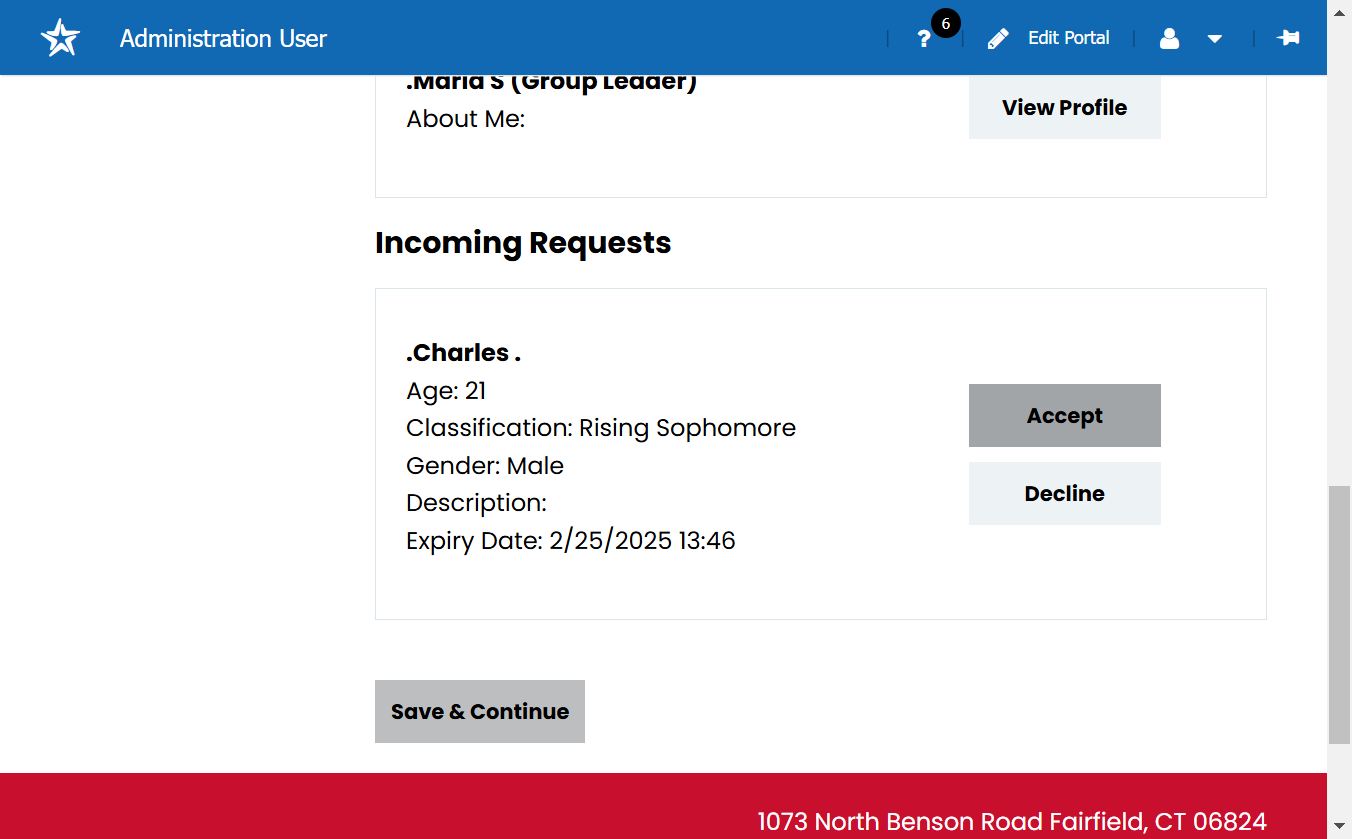Click the scrollbar down arrow
Viewport: 1352px width, 839px height.
[x=1339, y=827]
